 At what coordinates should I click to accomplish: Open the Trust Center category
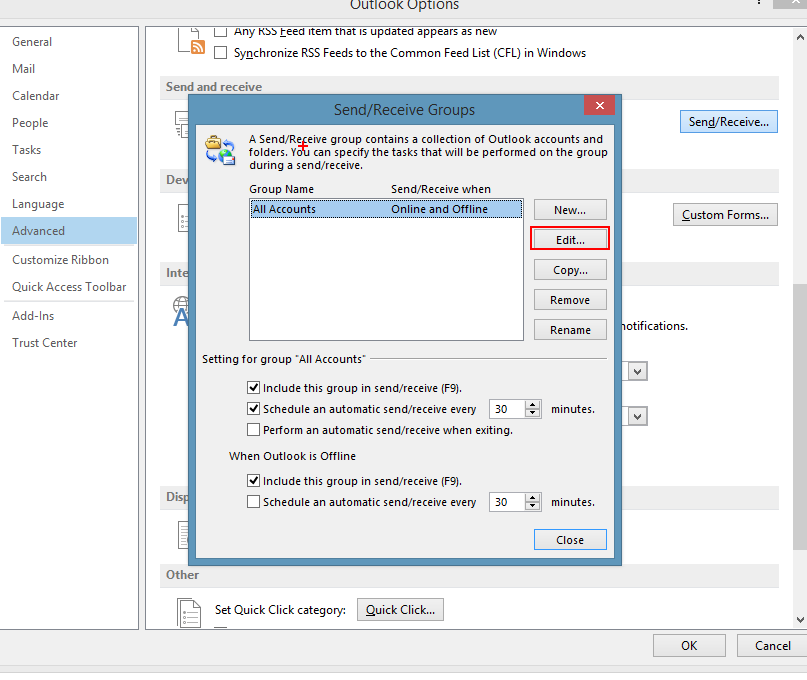tap(69, 343)
